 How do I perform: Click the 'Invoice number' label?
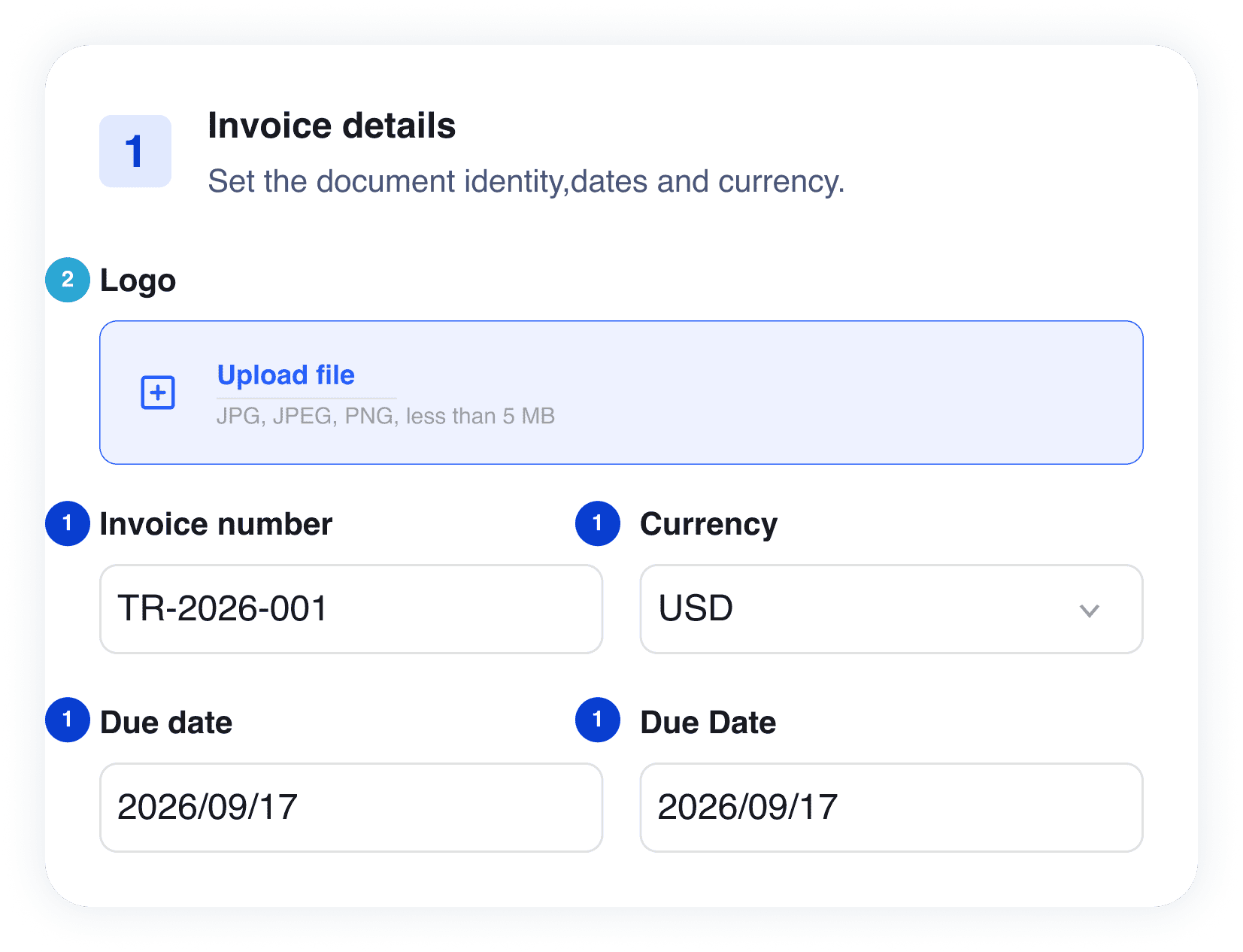(x=217, y=524)
